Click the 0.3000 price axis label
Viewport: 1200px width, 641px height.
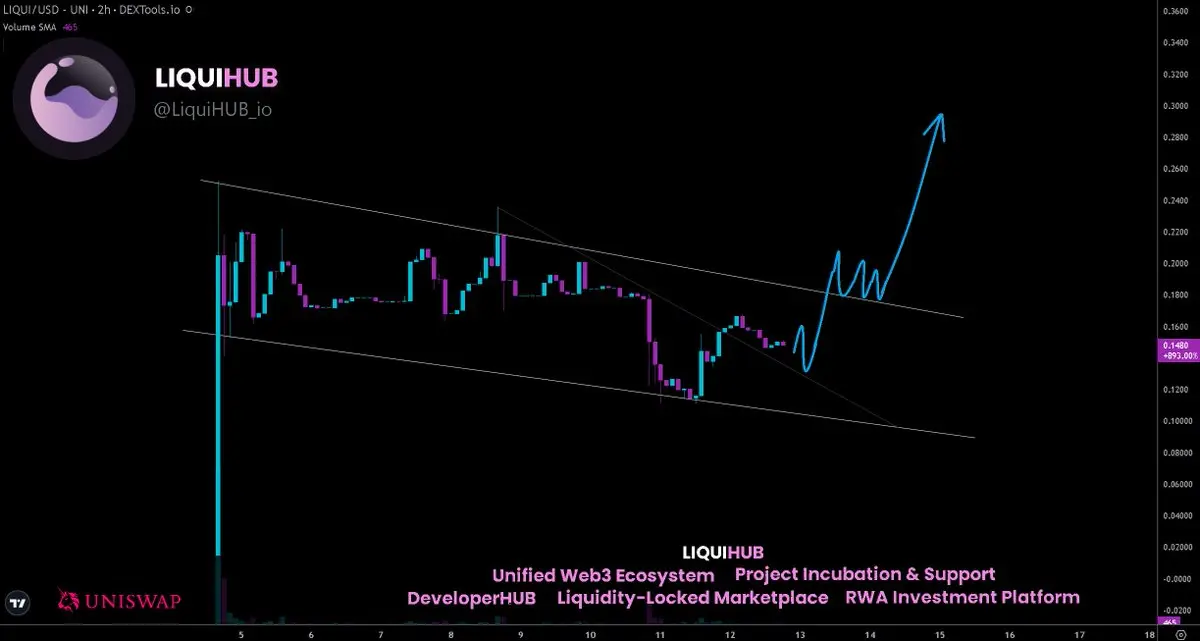(1174, 106)
